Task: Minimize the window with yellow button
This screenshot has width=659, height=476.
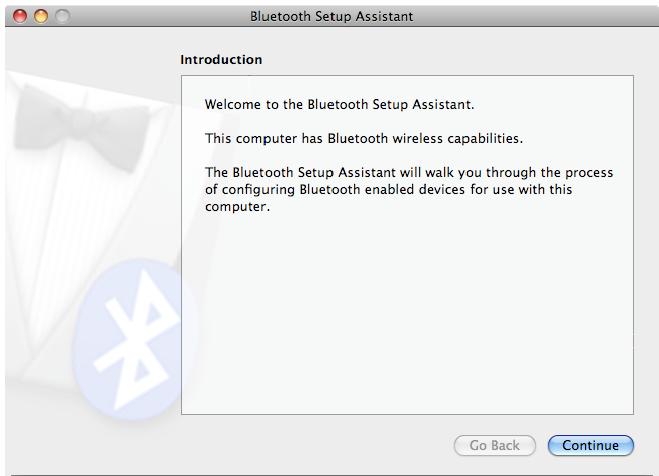Action: (x=41, y=16)
